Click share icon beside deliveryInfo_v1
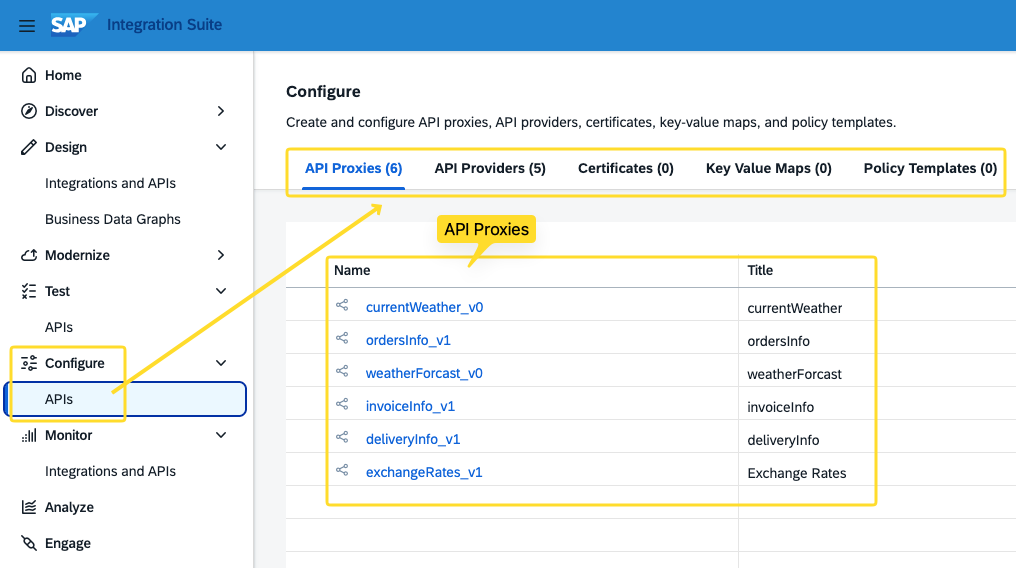This screenshot has height=568, width=1016. coord(342,437)
